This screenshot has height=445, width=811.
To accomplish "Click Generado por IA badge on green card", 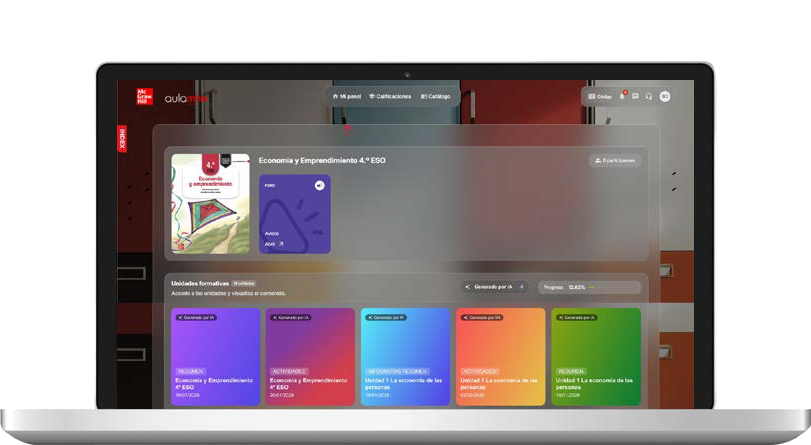I will click(577, 317).
